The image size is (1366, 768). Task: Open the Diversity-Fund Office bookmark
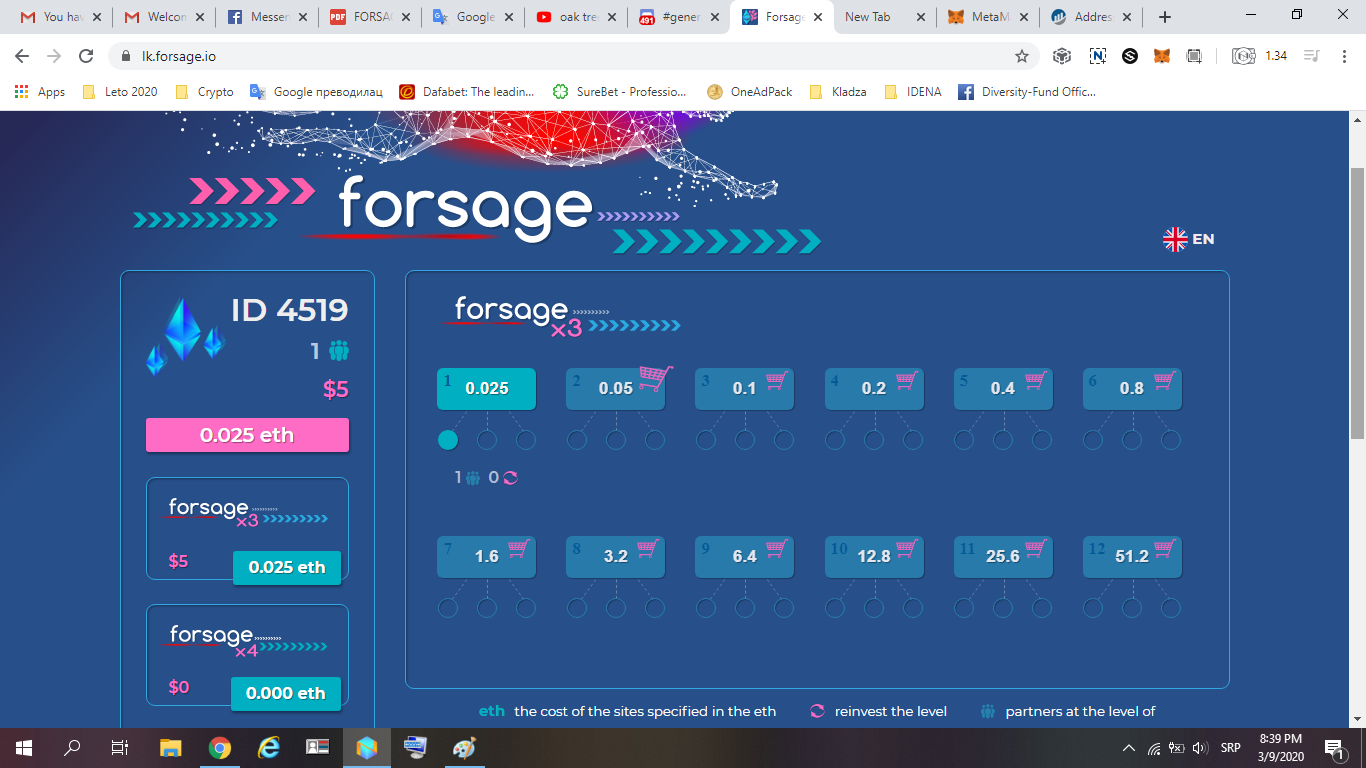1027,91
